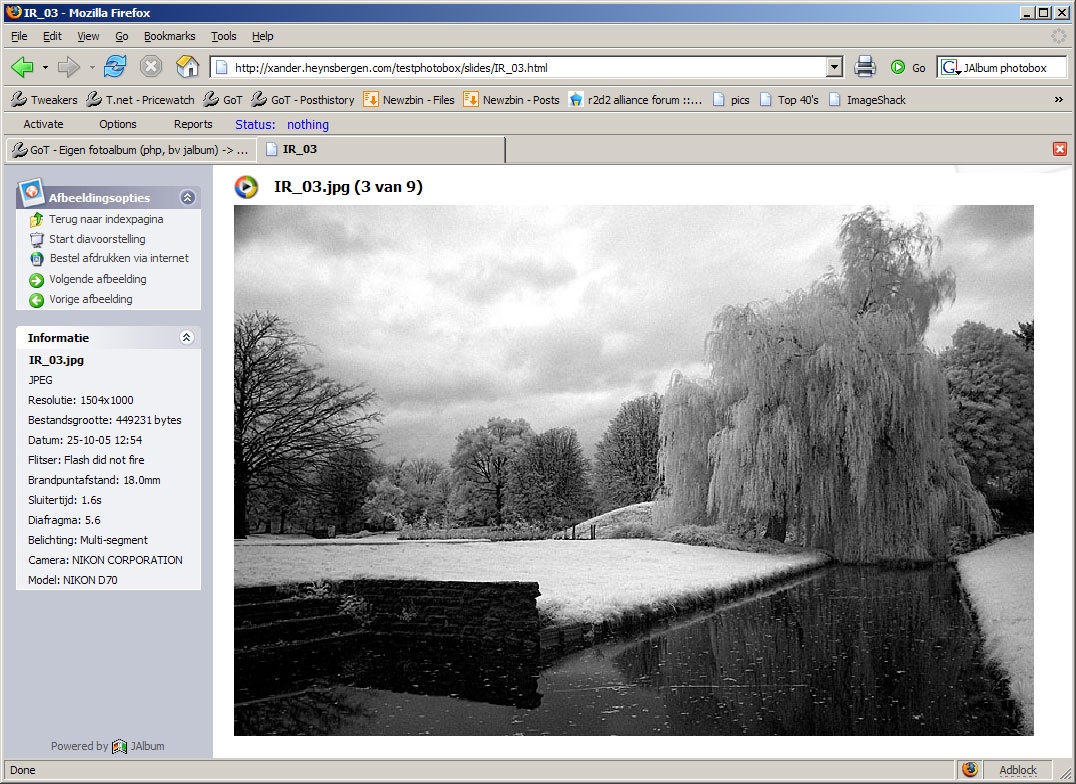
Task: Open Terug naar indexpagina link
Action: [x=106, y=219]
